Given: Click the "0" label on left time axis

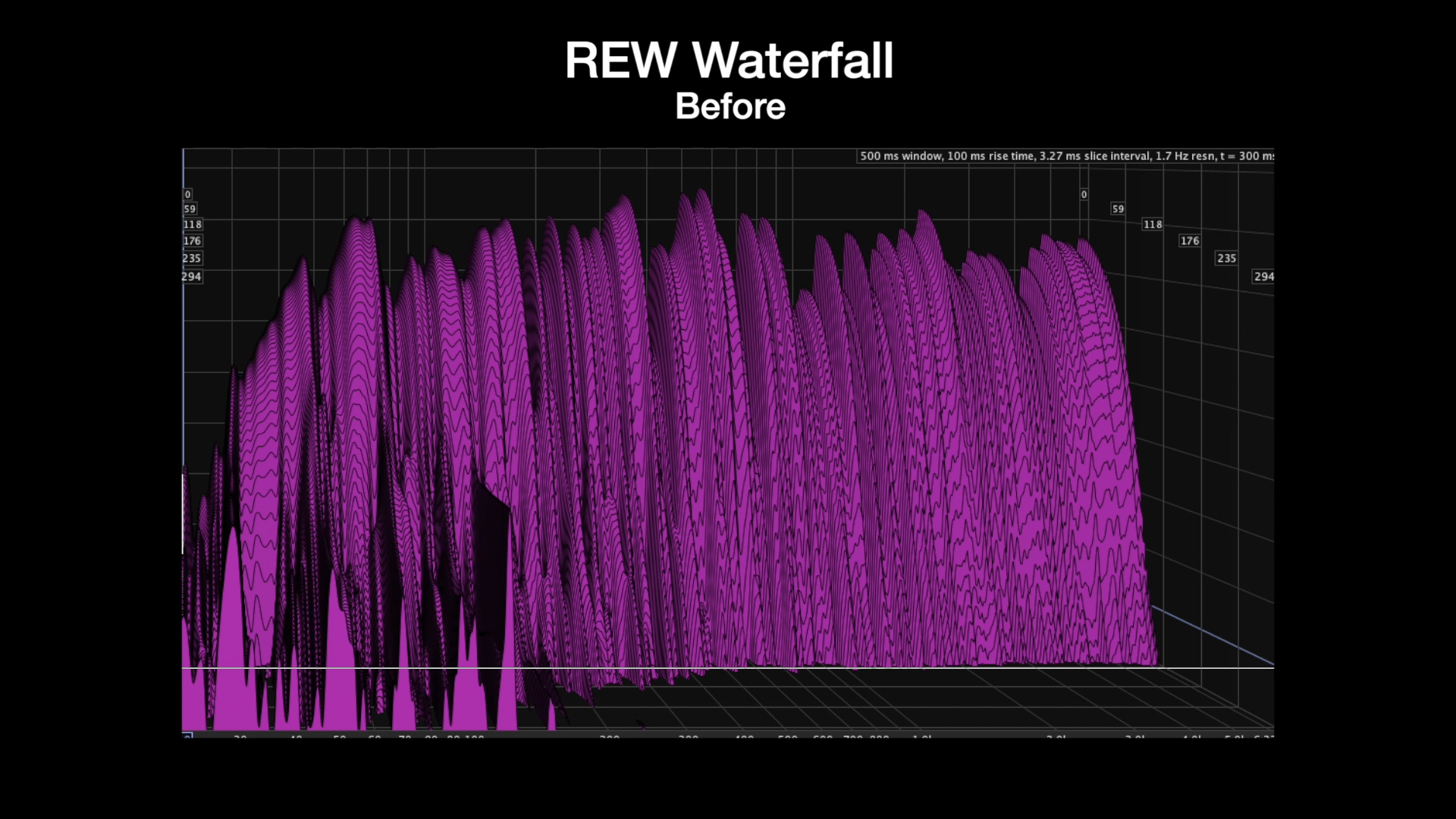Looking at the screenshot, I should pos(188,195).
